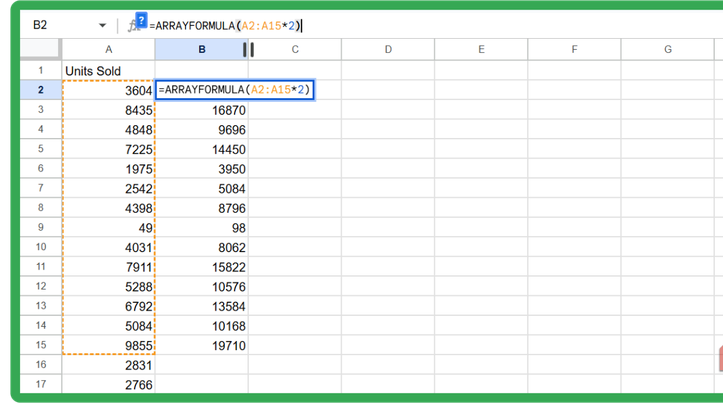Select column G header
This screenshot has width=723, height=403.
668,49
